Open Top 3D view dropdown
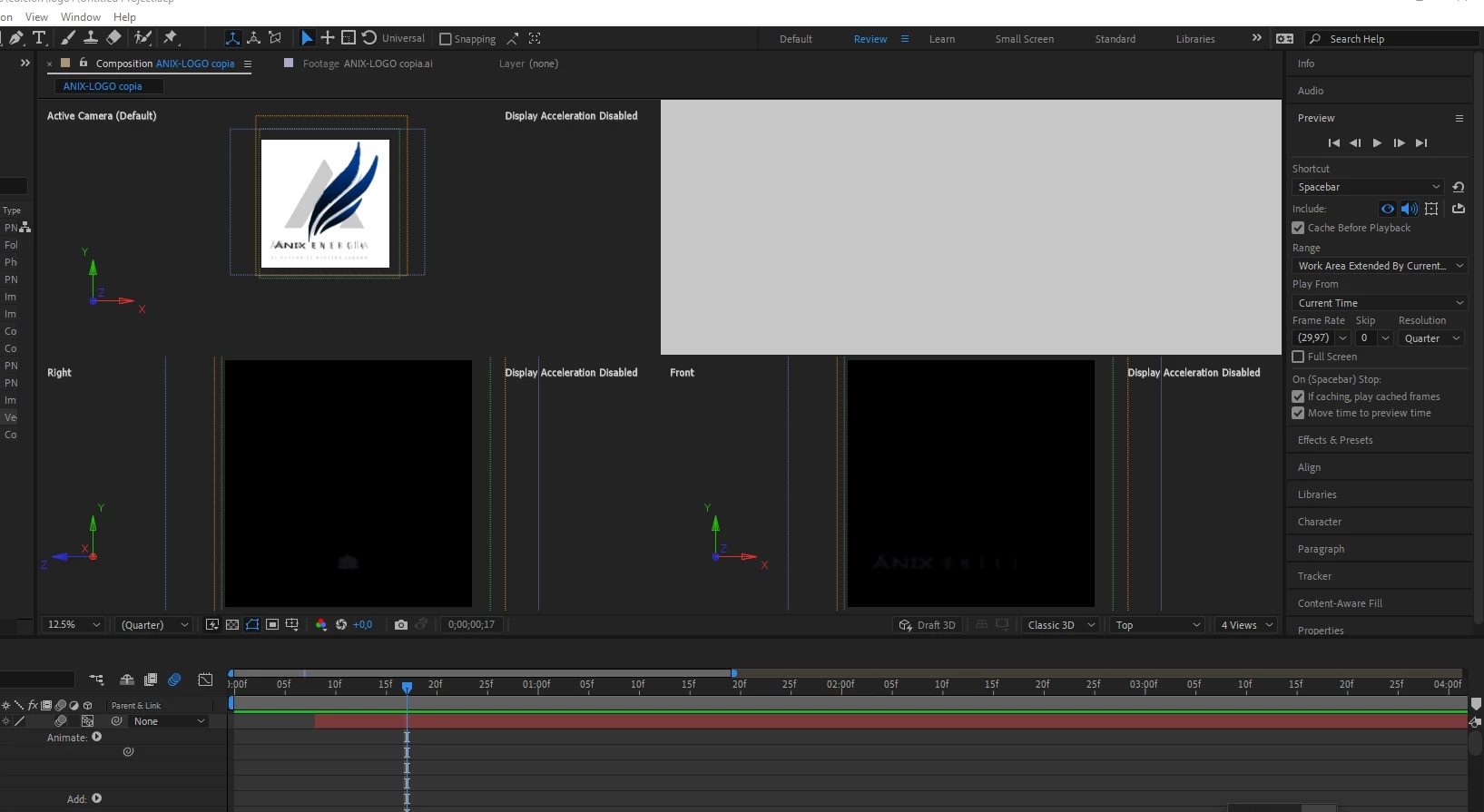 click(1157, 625)
